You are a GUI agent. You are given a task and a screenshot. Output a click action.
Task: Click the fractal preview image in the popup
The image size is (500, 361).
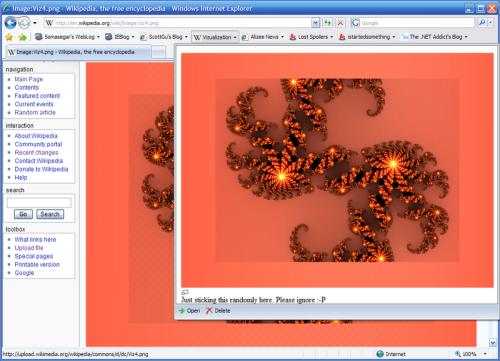click(x=337, y=170)
